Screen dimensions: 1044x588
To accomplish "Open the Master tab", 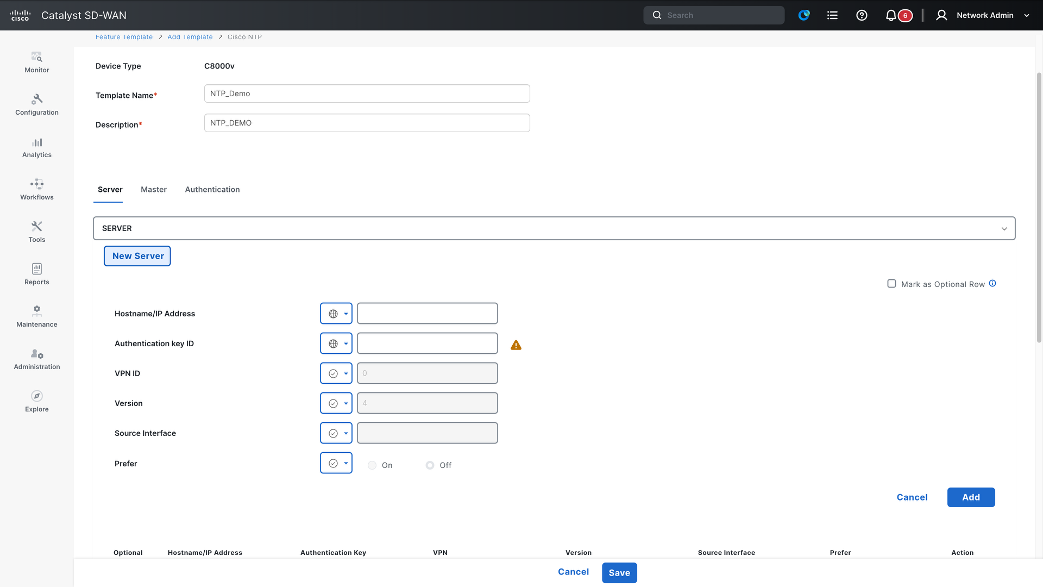I will coord(153,189).
